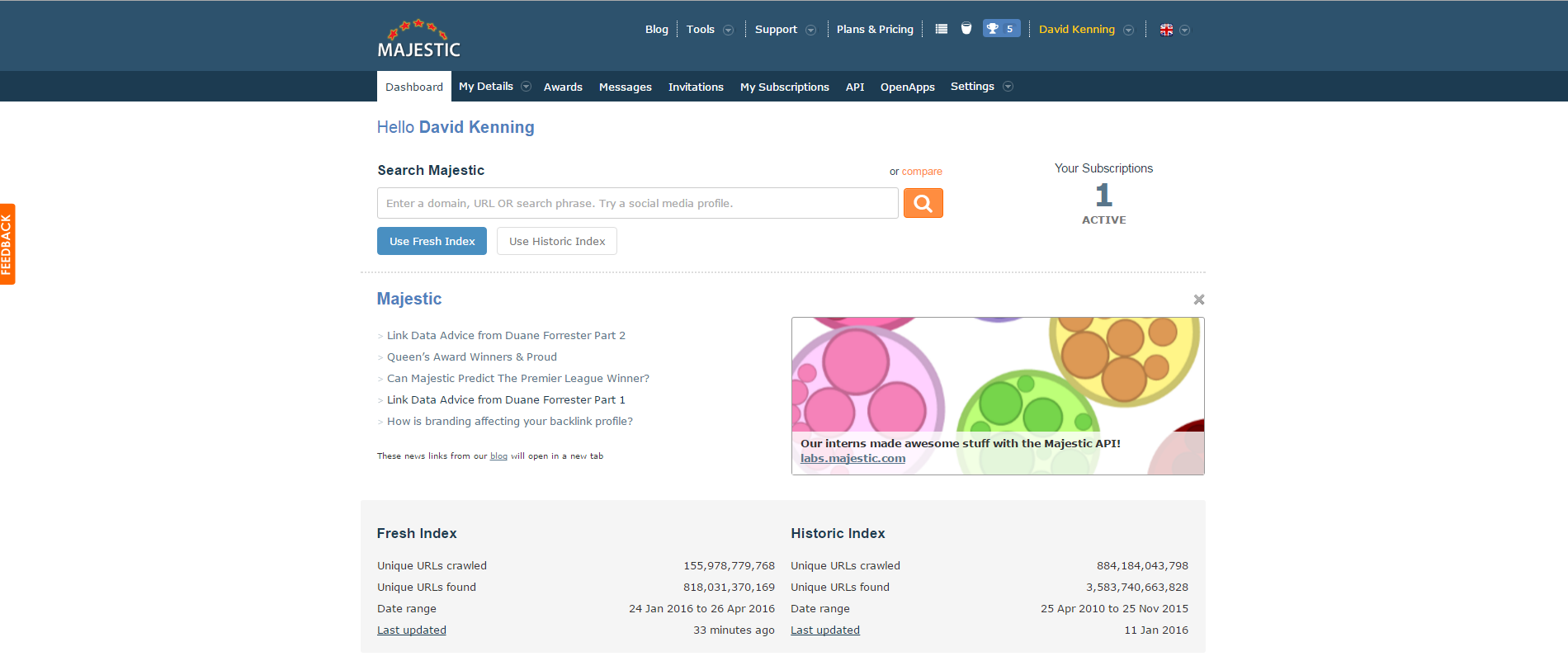Open the branding and backlink profile article
Screen dimensions: 1568x661
pyautogui.click(x=510, y=422)
